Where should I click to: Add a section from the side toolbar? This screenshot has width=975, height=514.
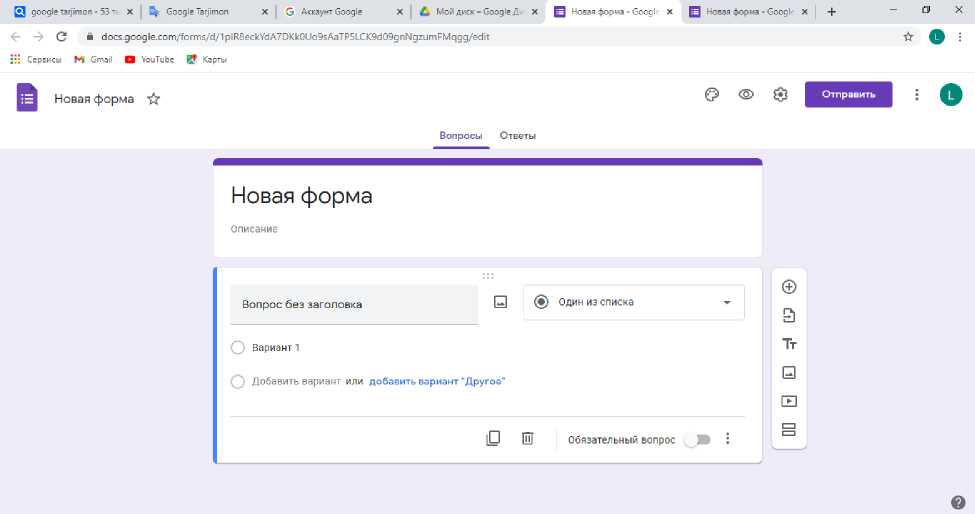pos(789,429)
